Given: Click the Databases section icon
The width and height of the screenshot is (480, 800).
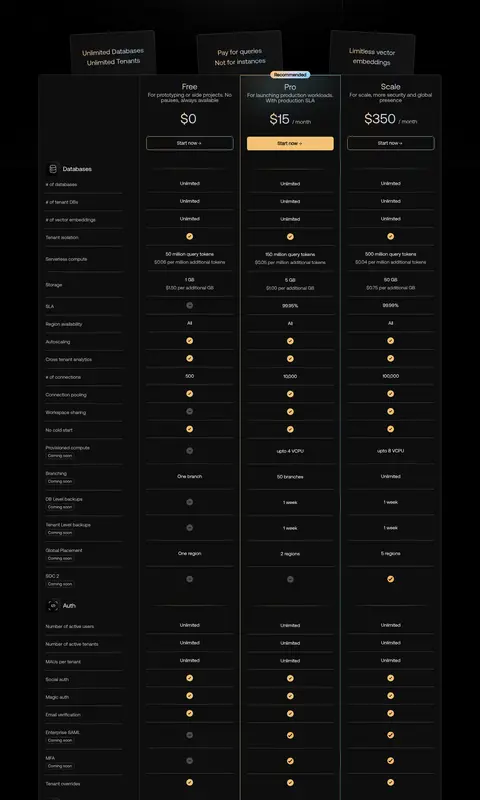Looking at the screenshot, I should click(53, 169).
